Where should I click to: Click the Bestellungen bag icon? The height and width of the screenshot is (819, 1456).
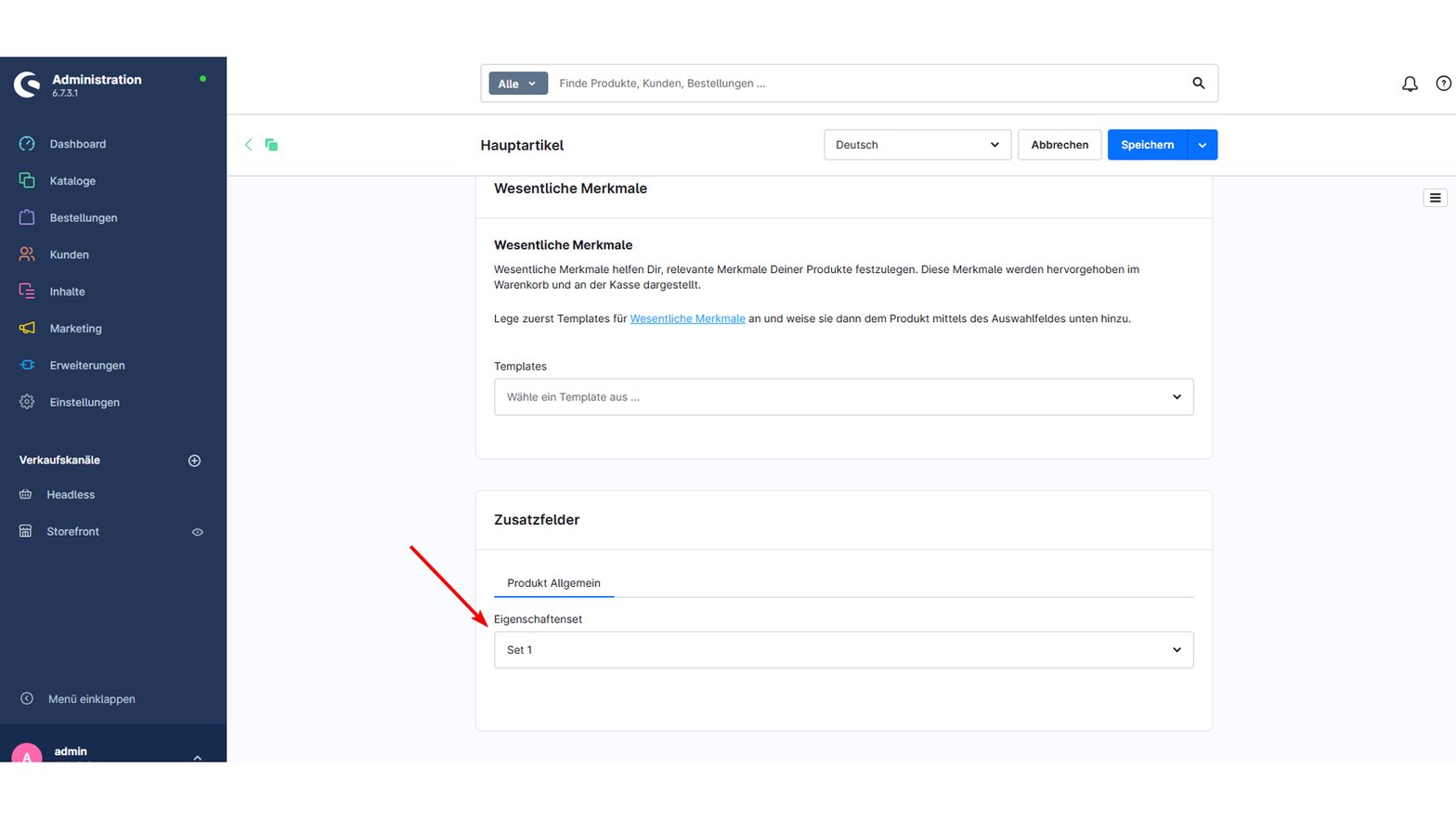[27, 217]
